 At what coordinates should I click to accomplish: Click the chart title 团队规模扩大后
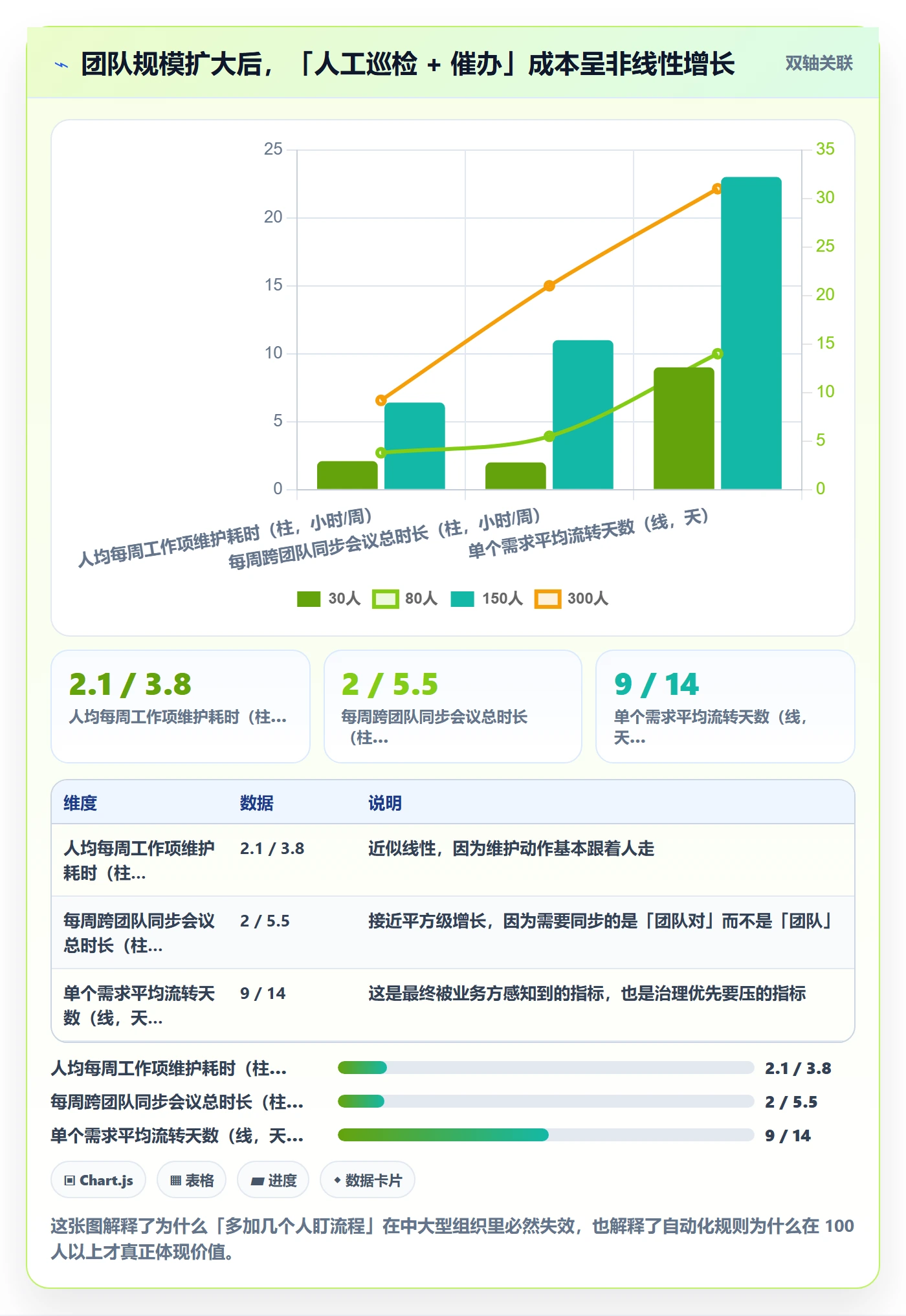pyautogui.click(x=408, y=64)
